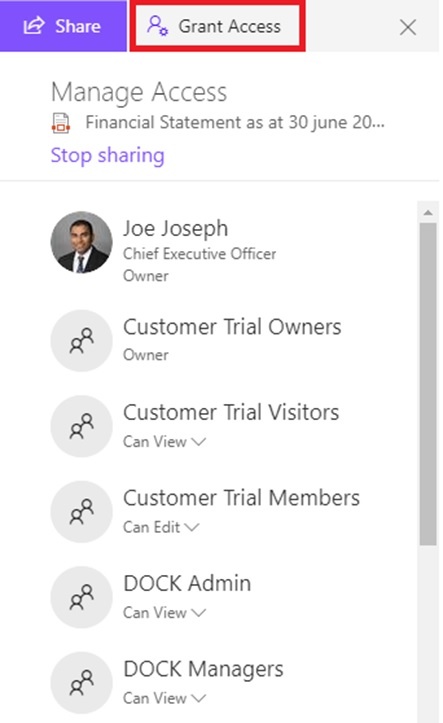Click the scrollbar up arrow
Screen dimensions: 443x723
click(428, 213)
